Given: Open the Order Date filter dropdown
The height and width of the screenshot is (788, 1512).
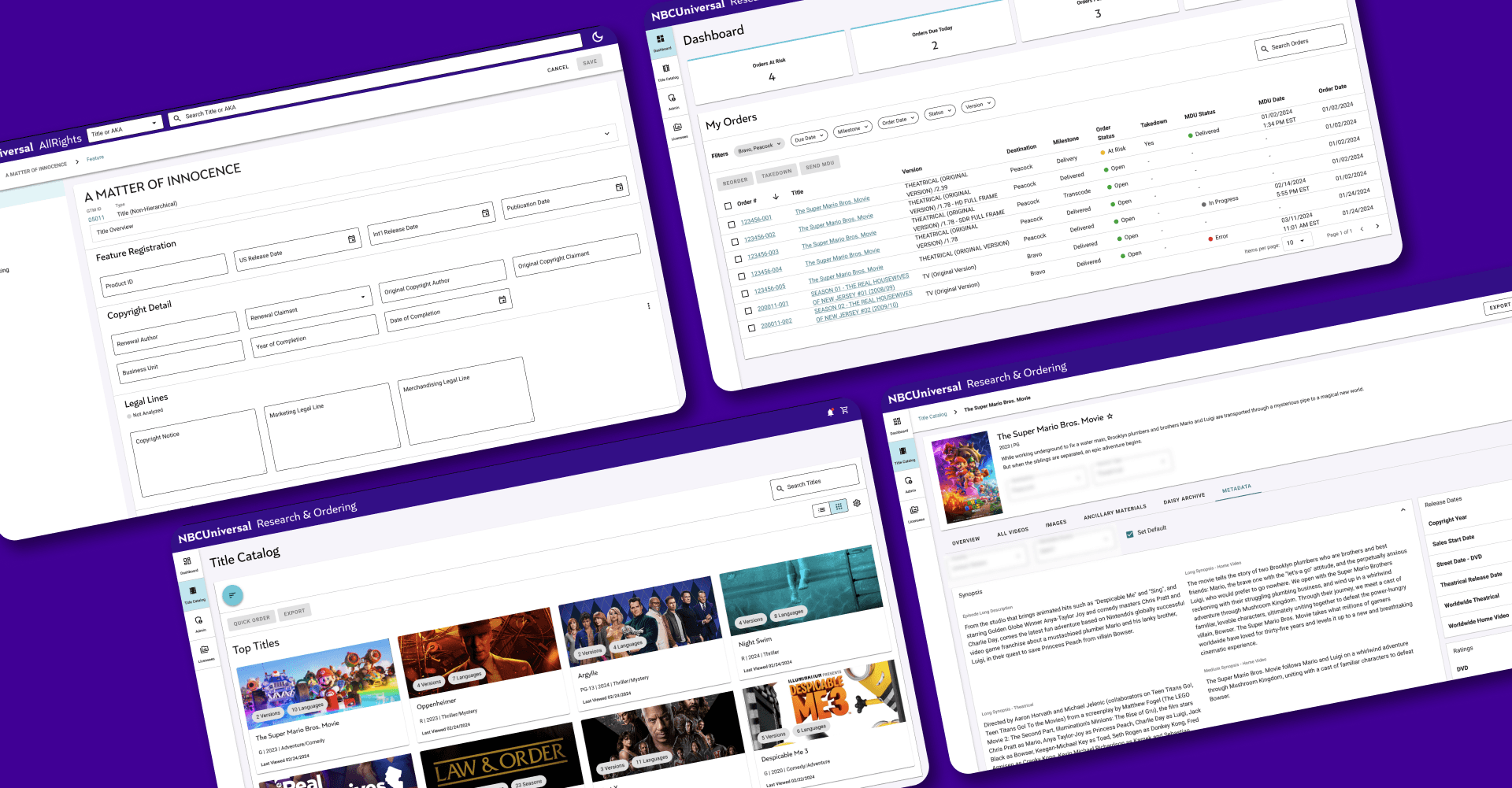Looking at the screenshot, I should point(899,120).
